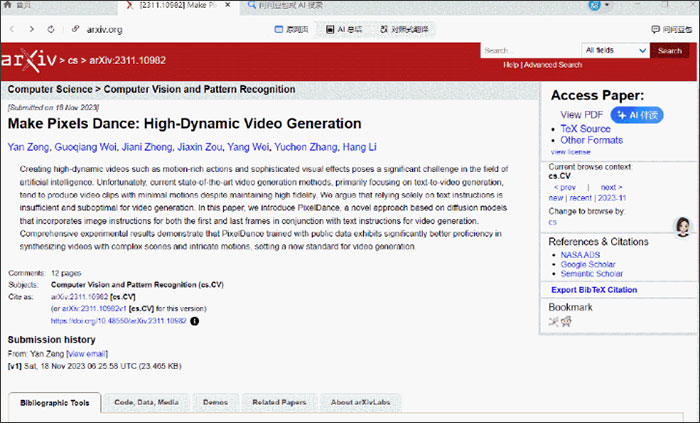Open the Google Scholar reference link

coord(588,264)
